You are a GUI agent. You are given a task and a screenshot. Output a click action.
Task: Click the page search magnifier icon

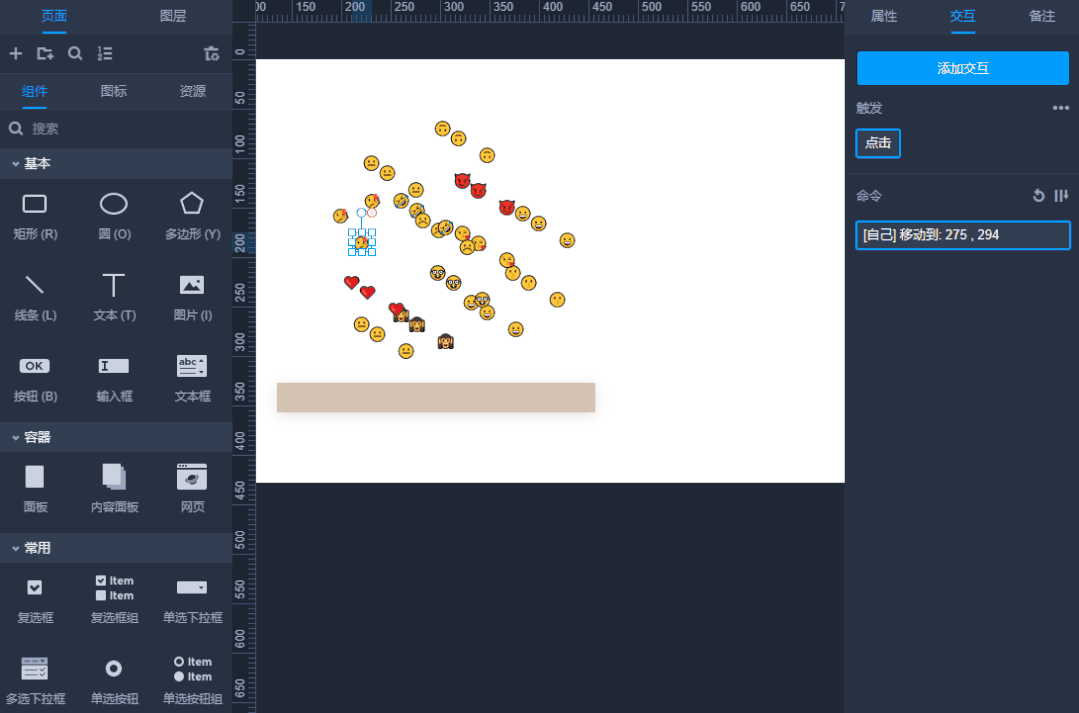(x=75, y=54)
